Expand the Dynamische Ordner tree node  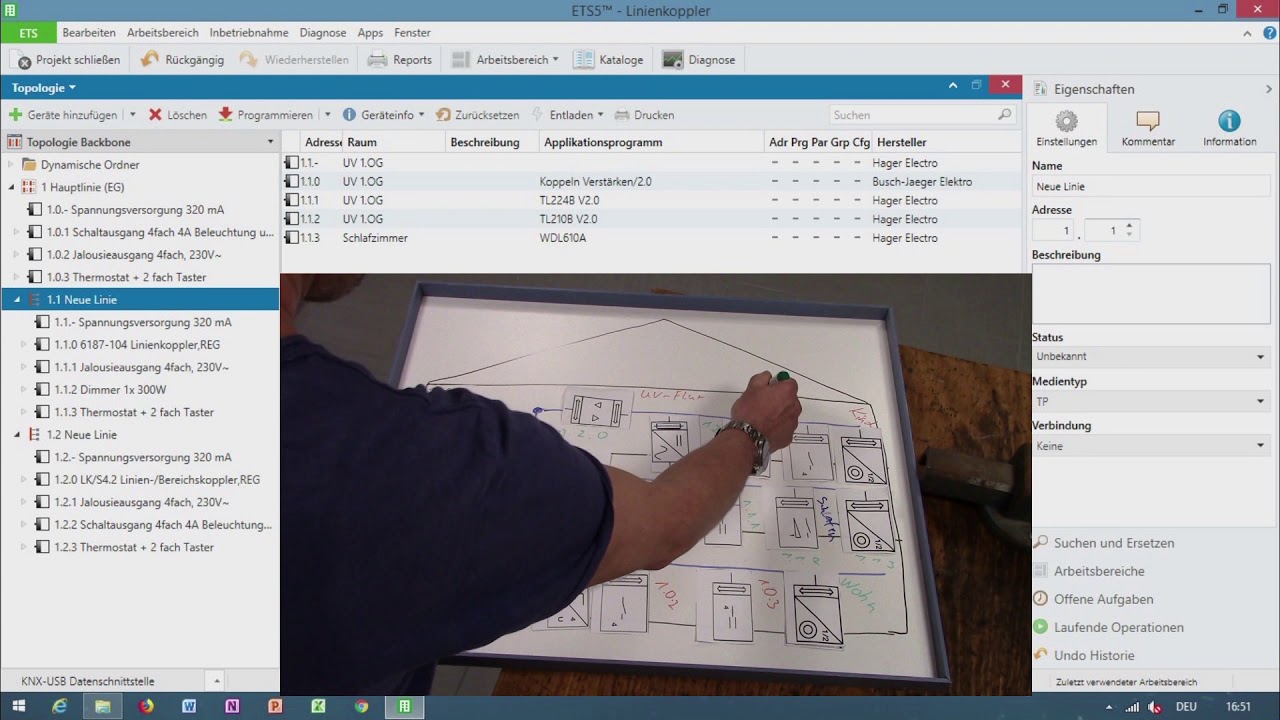pyautogui.click(x=11, y=165)
